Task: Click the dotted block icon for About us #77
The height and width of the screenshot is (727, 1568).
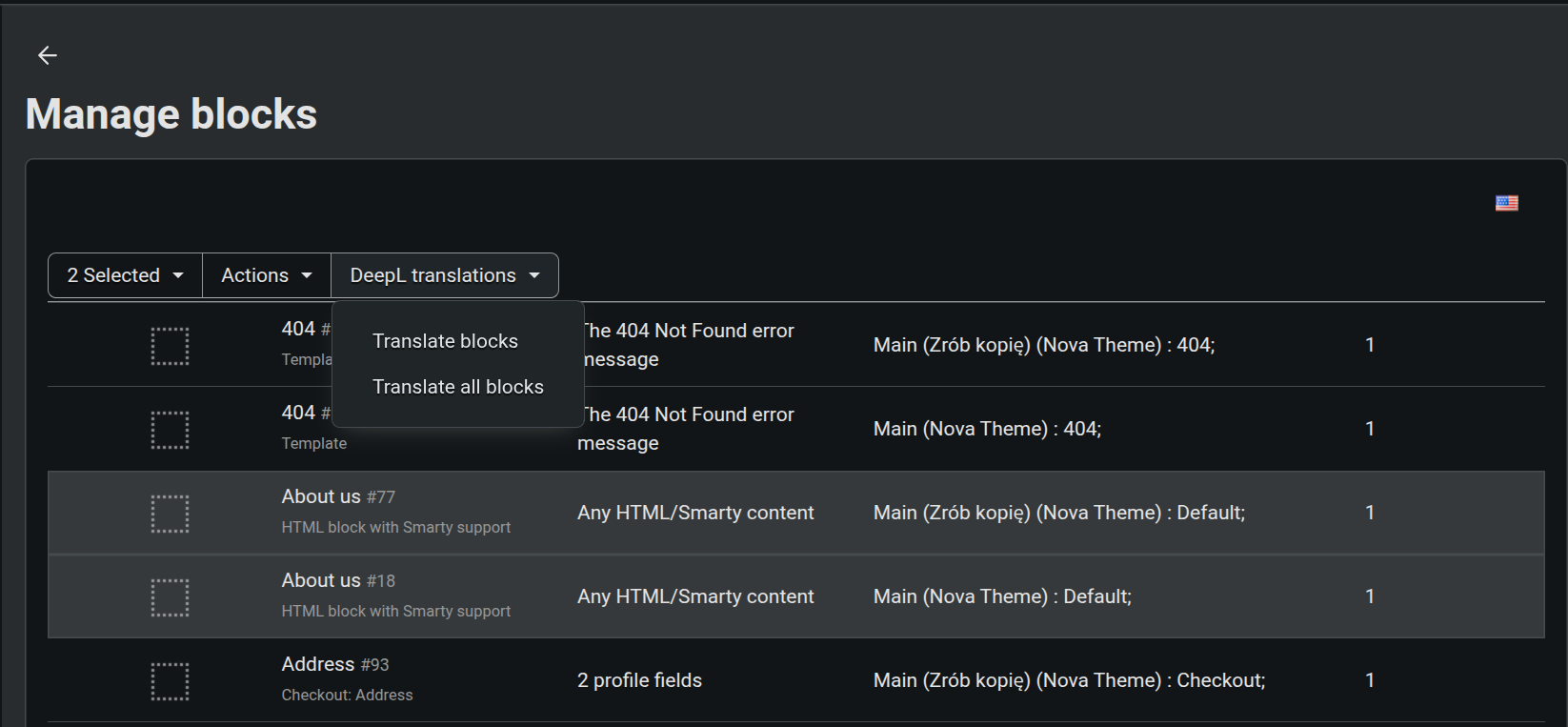Action: 170,514
